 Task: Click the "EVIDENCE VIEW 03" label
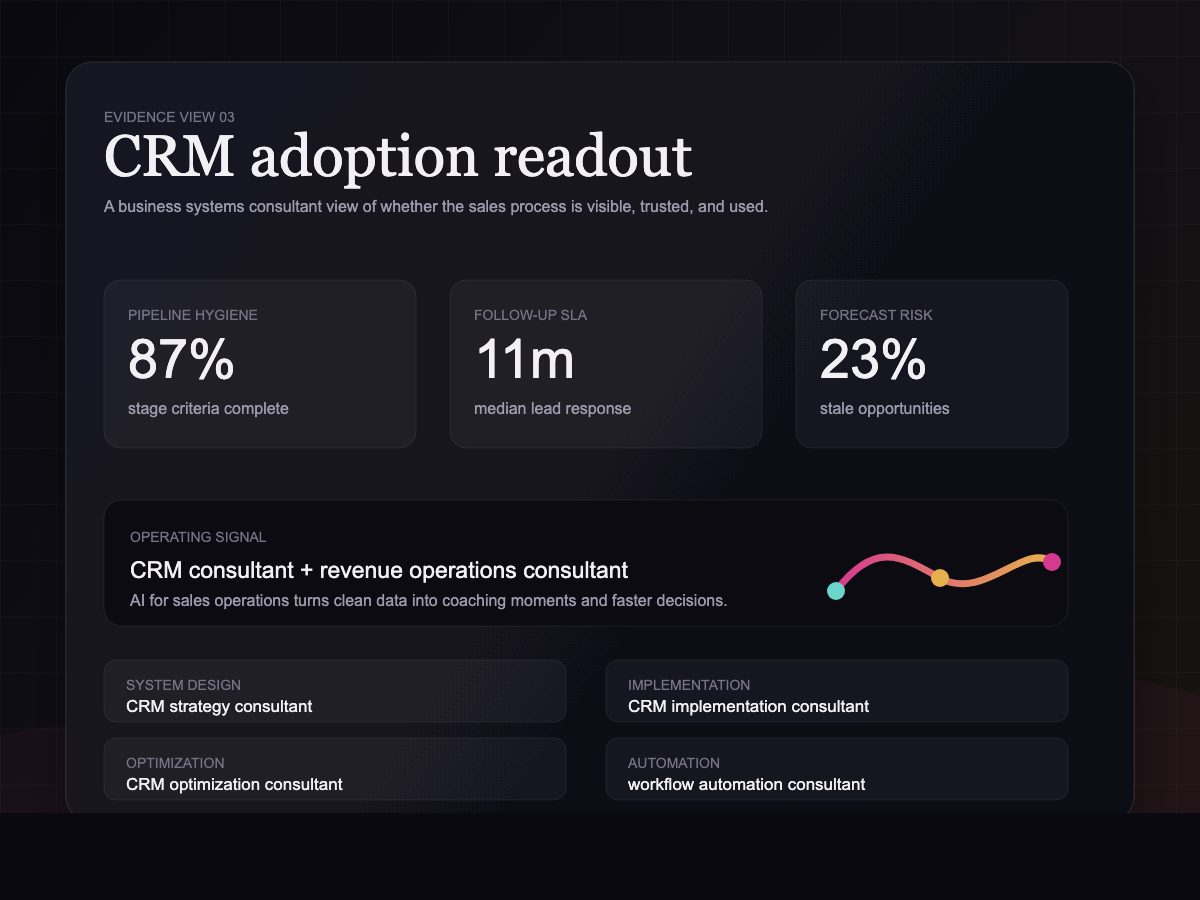169,117
